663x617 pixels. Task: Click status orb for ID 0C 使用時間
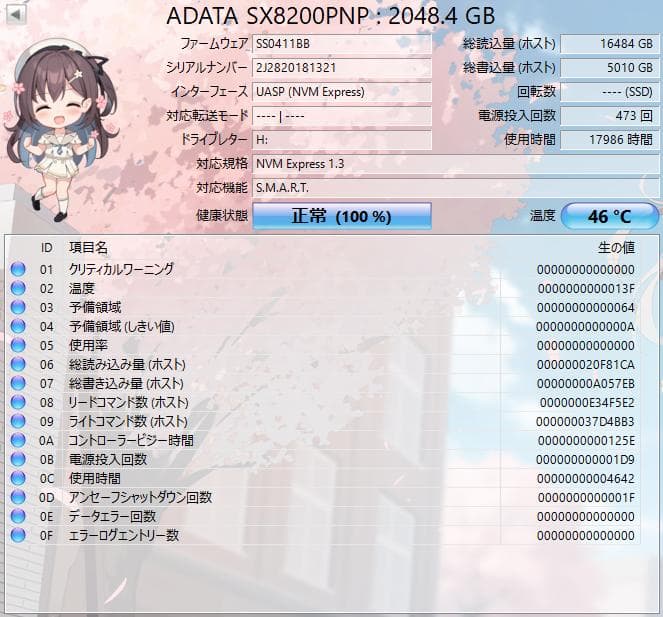[18, 478]
